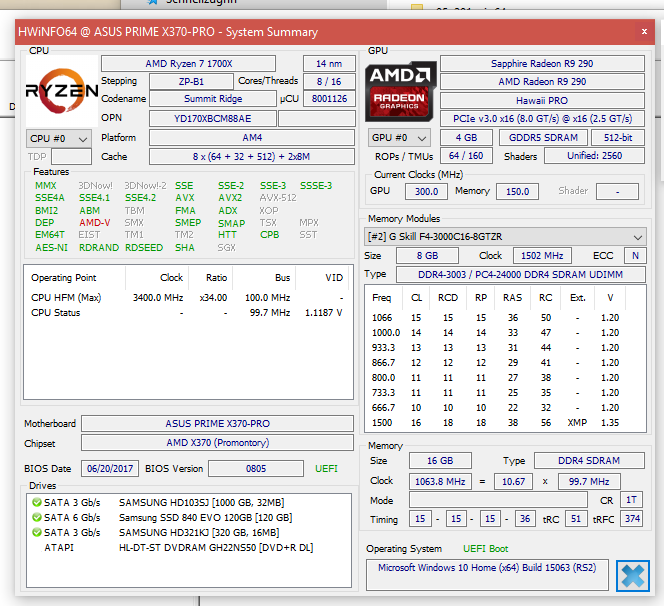
Task: Select the CPU Status row
Action: pos(188,313)
